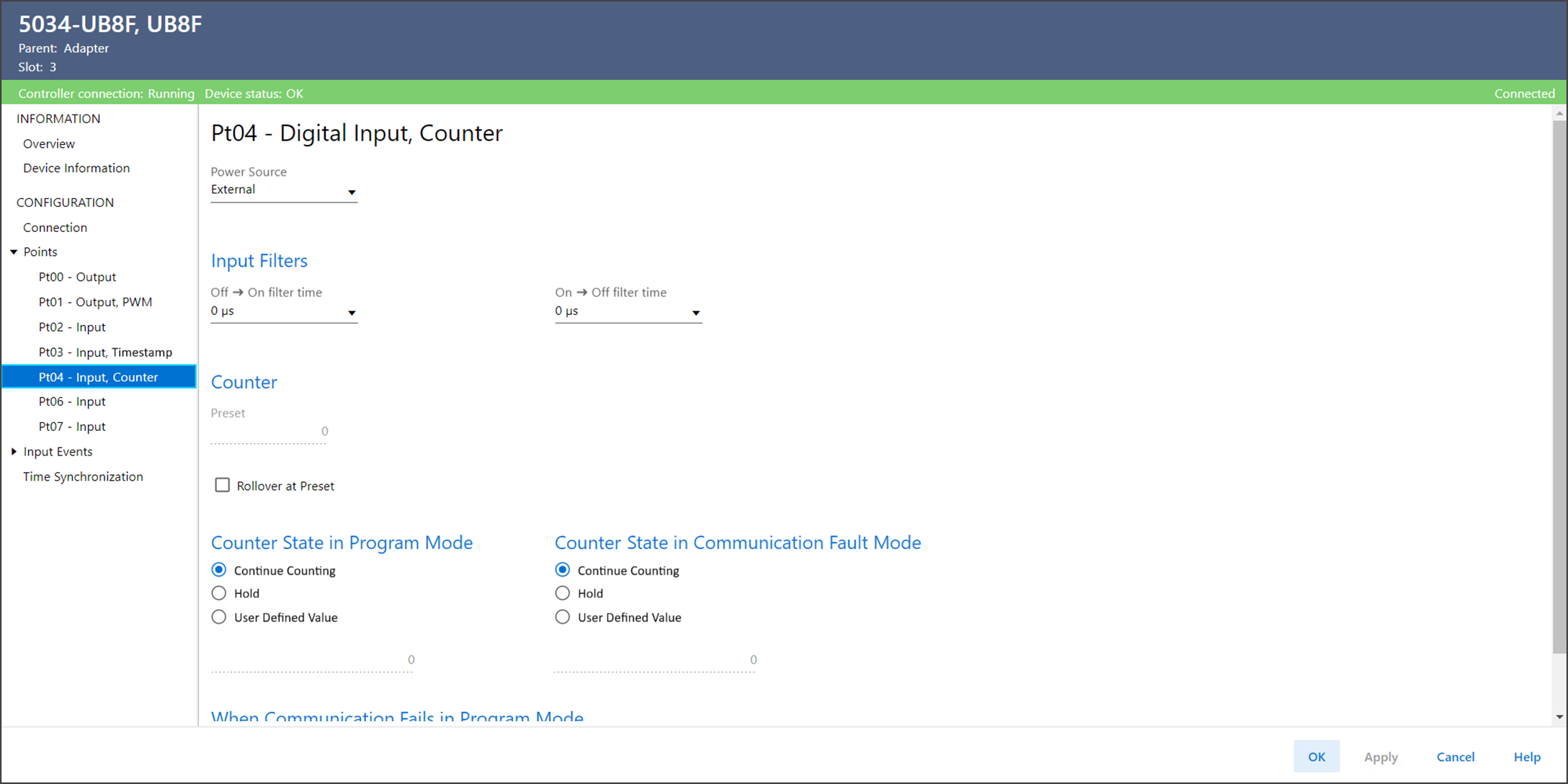Select Hold in Communication Fault Mode
Viewport: 1568px width, 784px height.
[x=563, y=594]
